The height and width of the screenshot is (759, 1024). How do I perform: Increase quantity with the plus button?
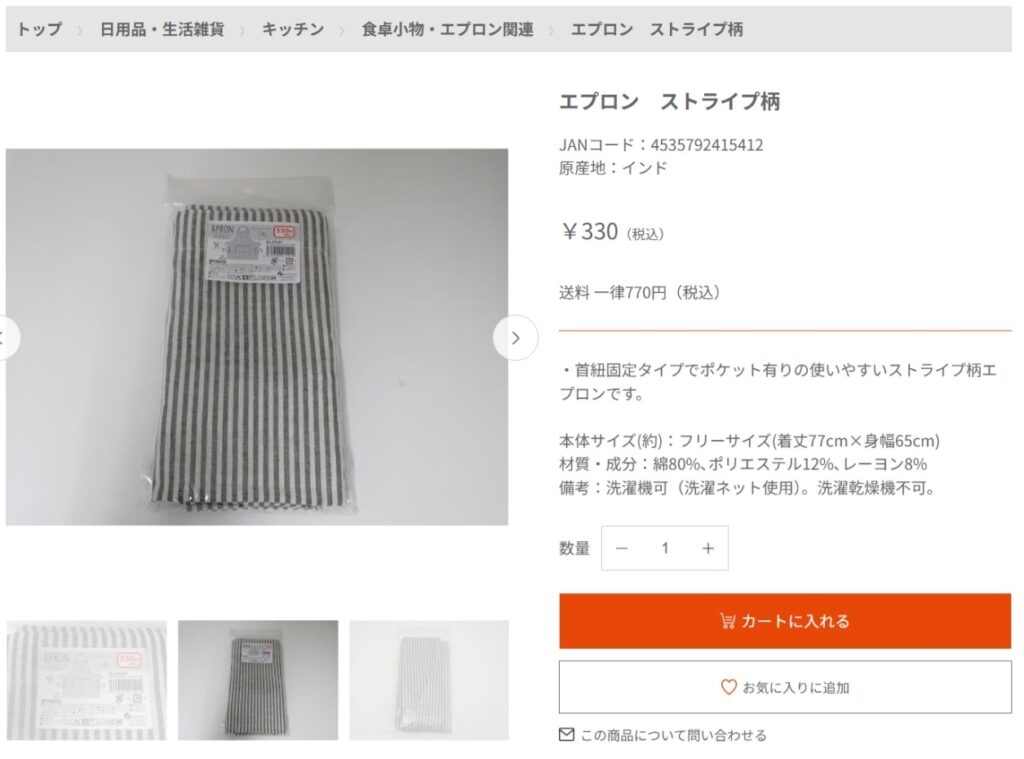(x=708, y=548)
